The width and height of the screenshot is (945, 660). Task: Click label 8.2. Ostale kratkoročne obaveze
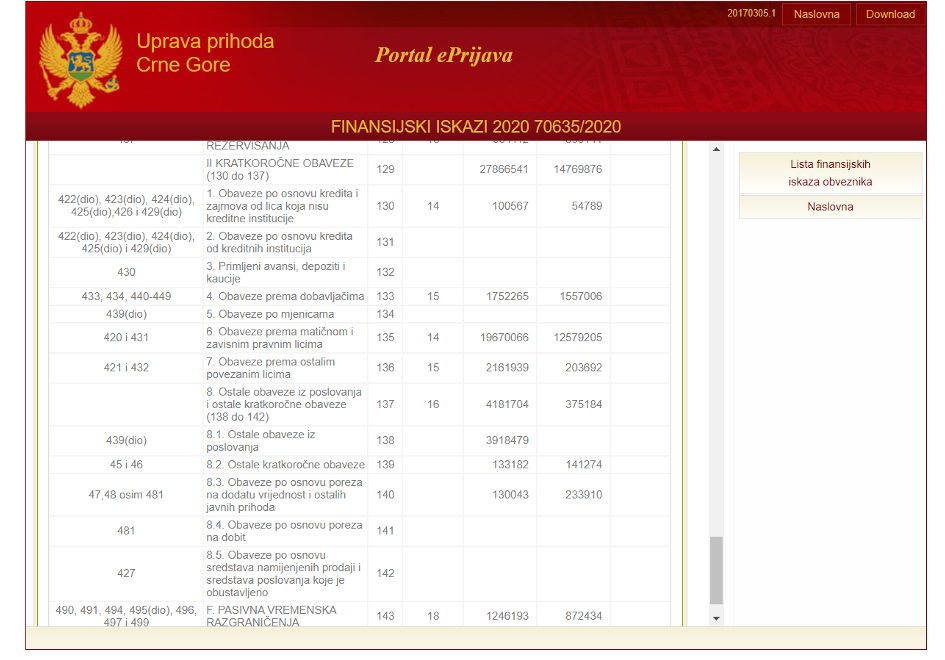[285, 465]
